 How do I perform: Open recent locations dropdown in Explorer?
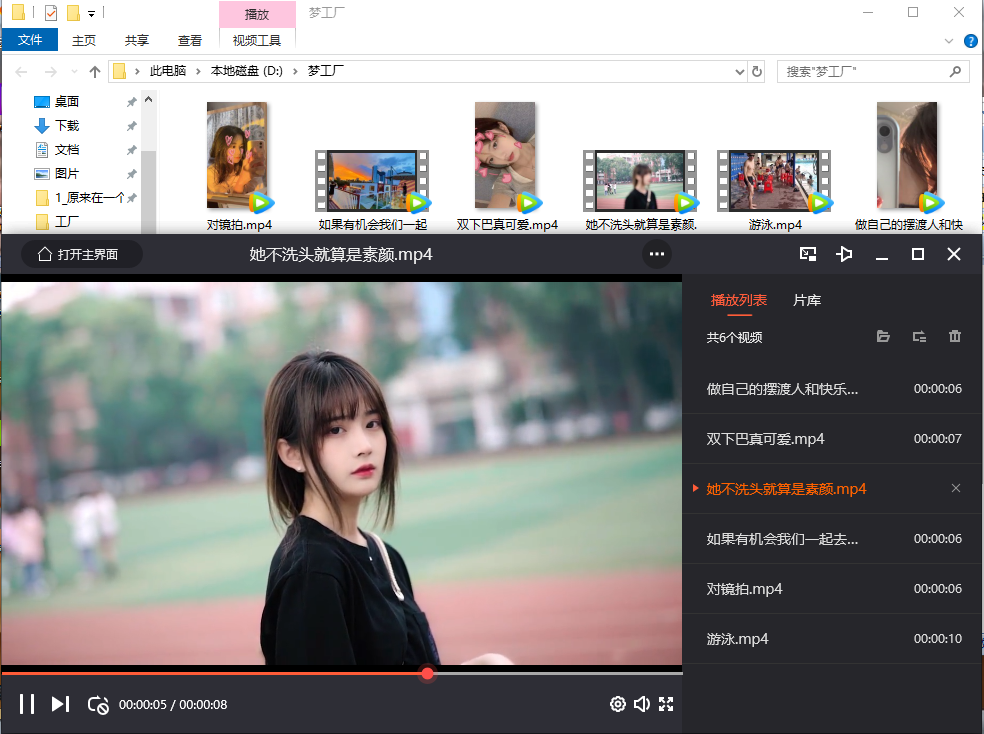point(75,72)
